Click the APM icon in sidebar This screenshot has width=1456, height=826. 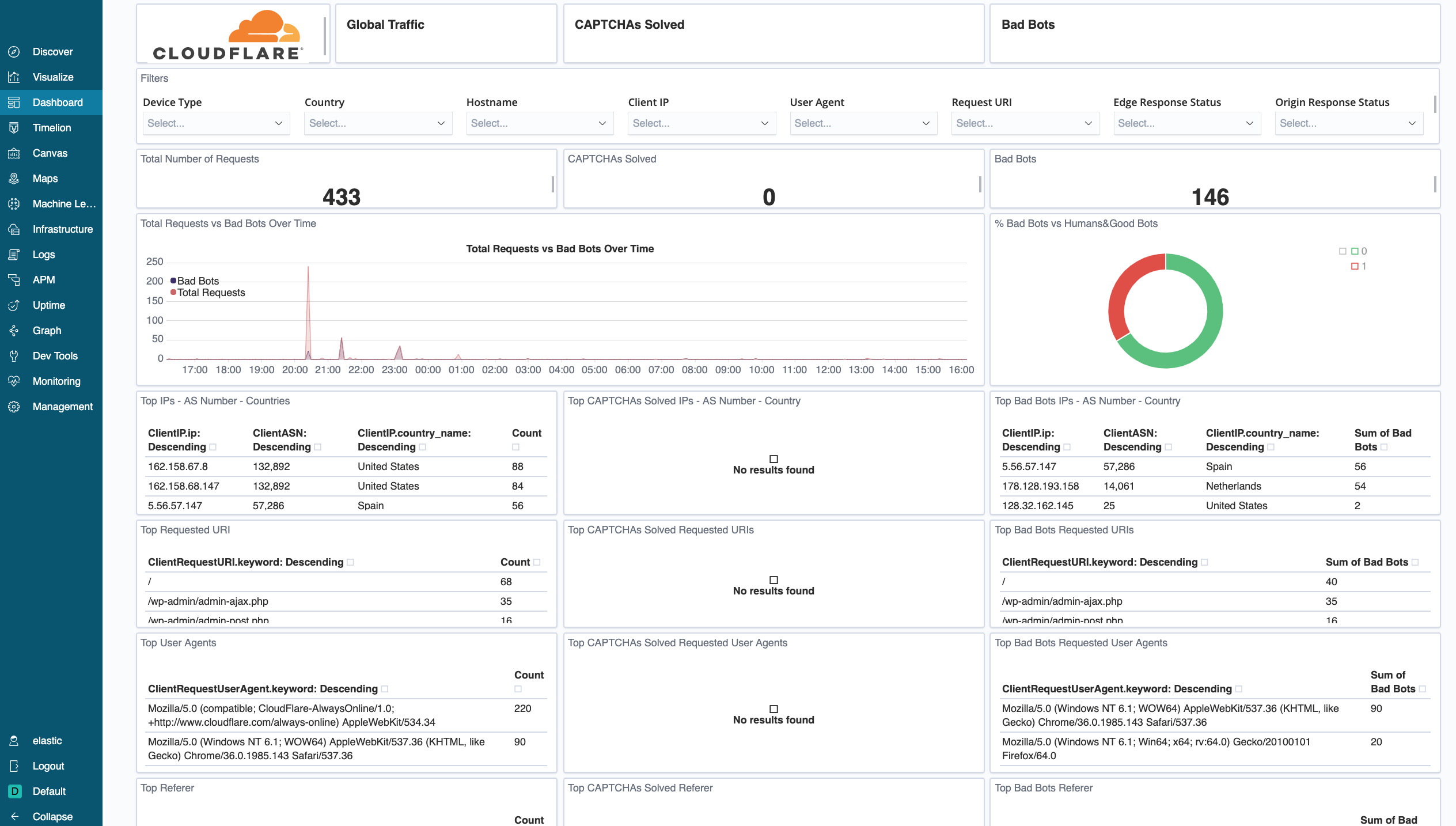point(14,279)
